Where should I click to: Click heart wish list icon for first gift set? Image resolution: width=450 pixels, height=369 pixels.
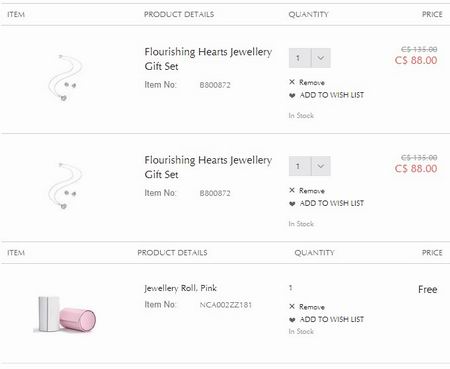[292, 95]
